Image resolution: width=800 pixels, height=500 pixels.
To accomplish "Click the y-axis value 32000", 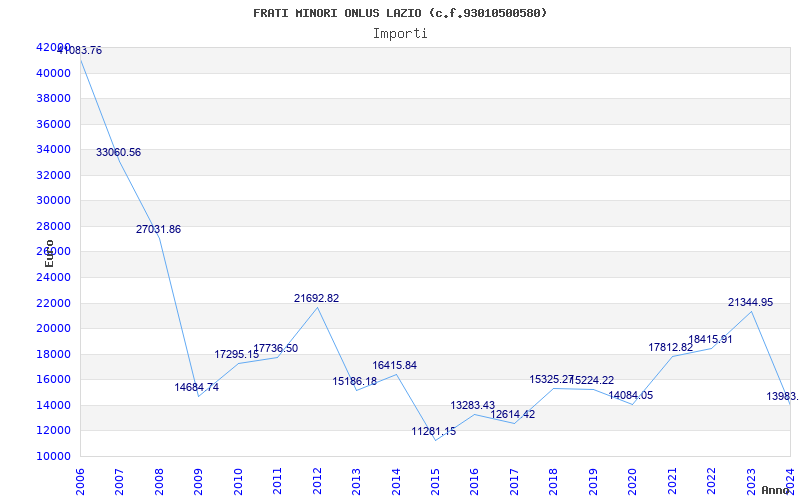I will 53,175.
